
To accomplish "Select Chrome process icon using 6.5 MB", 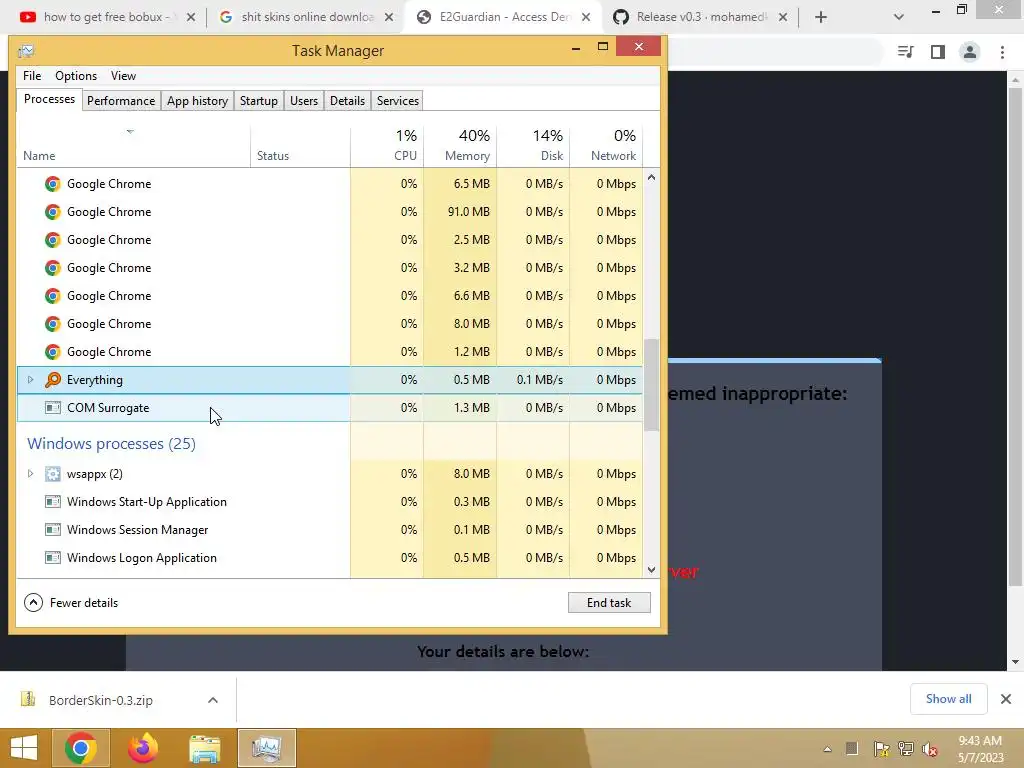I will (x=53, y=184).
